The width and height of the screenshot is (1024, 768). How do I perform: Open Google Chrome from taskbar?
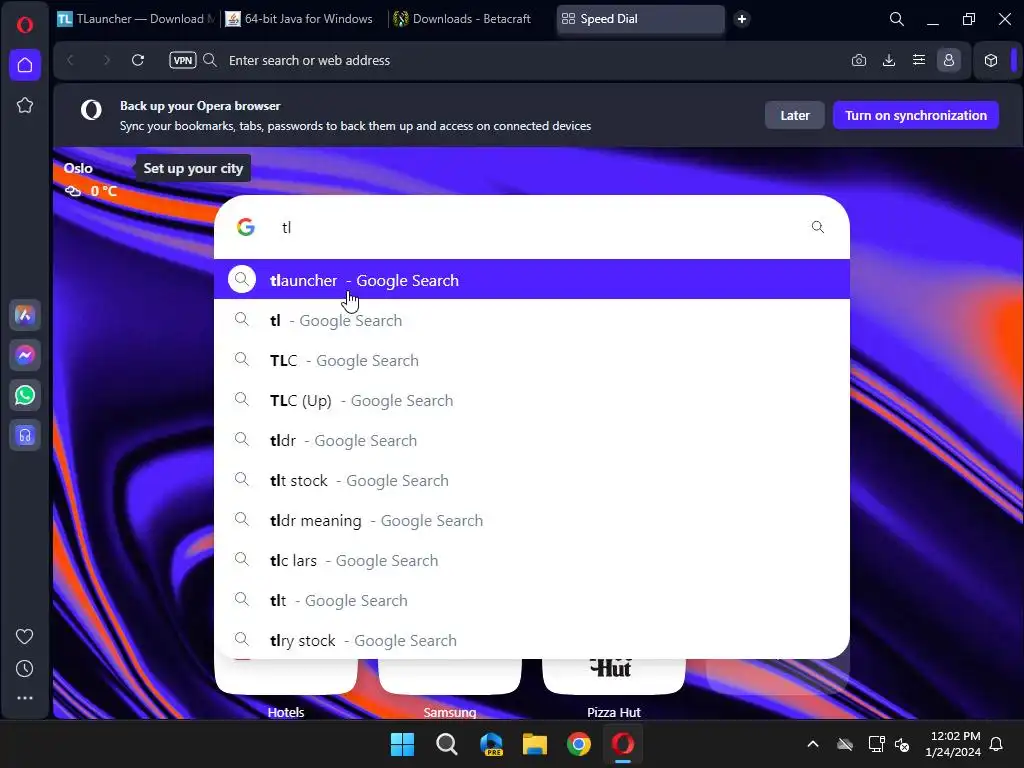pyautogui.click(x=579, y=744)
